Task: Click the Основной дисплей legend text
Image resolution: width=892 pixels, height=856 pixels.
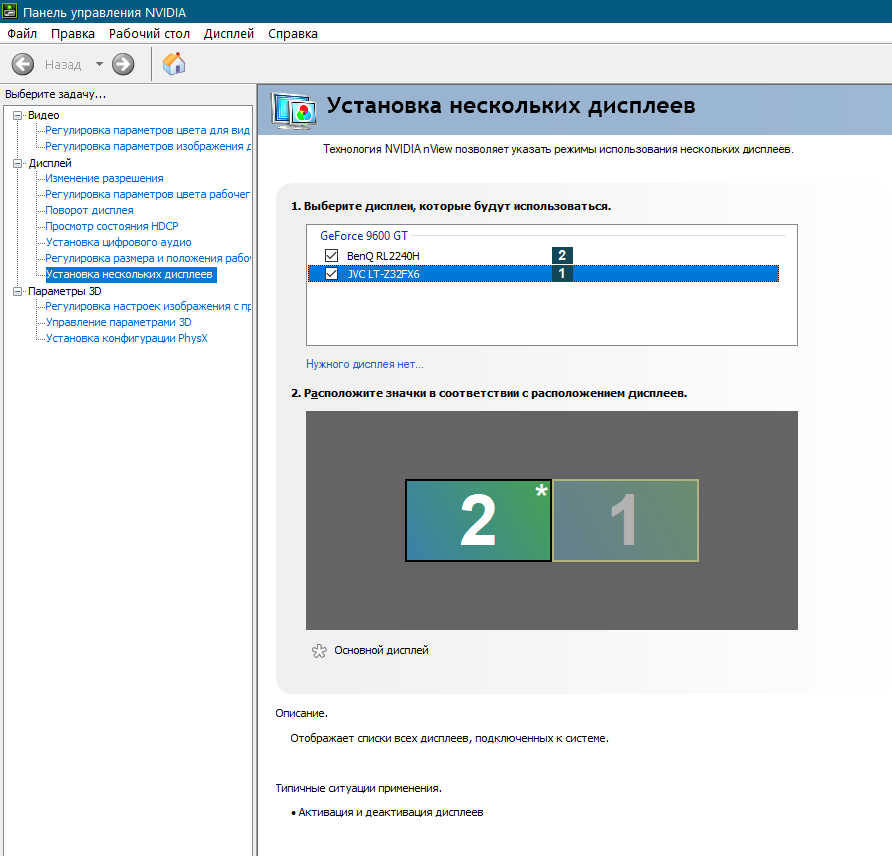Action: (x=381, y=650)
